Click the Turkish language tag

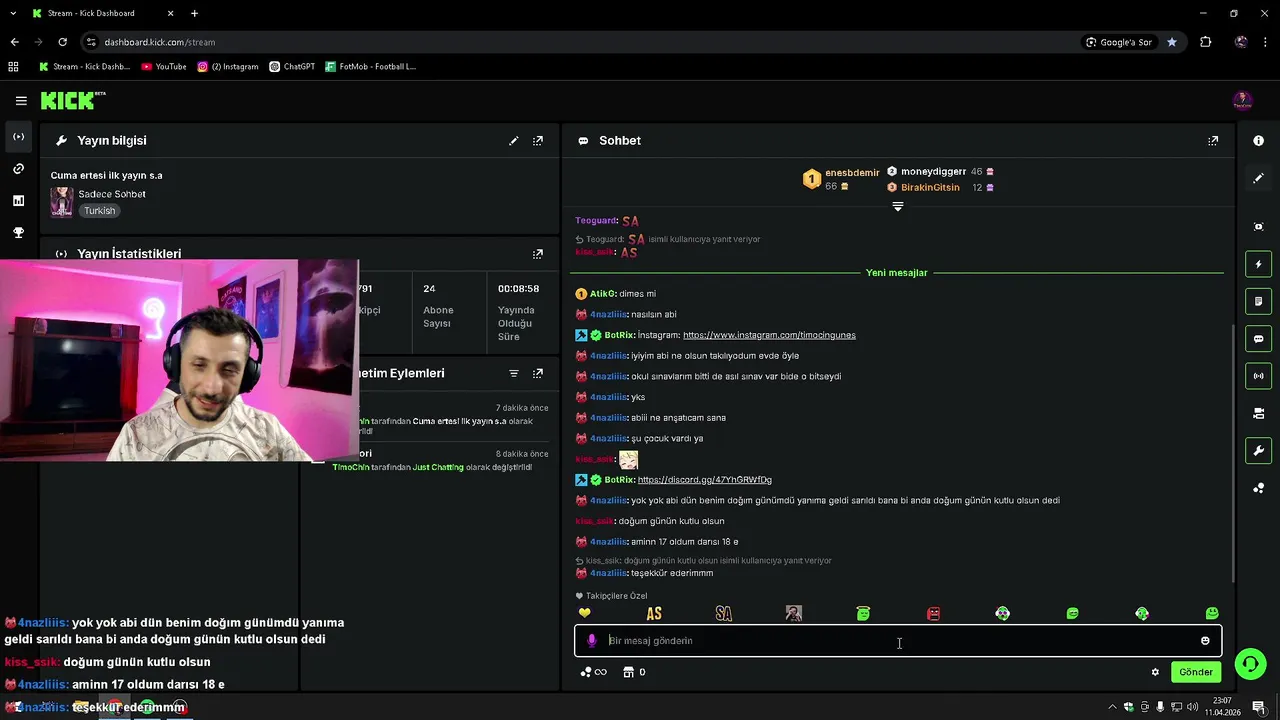[x=99, y=211]
